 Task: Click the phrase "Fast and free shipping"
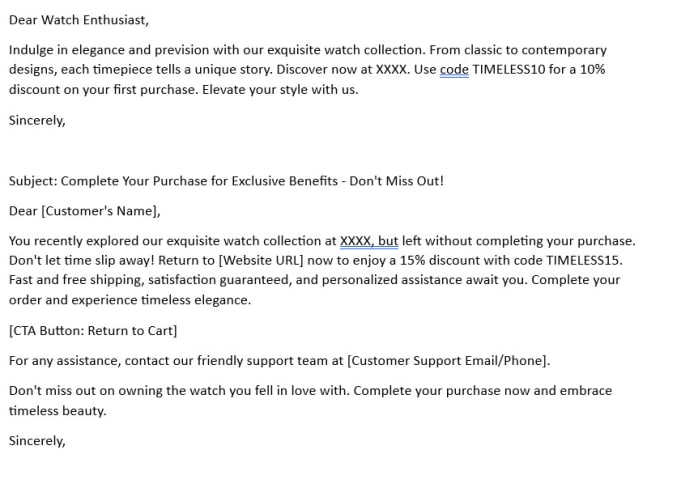[75, 280]
